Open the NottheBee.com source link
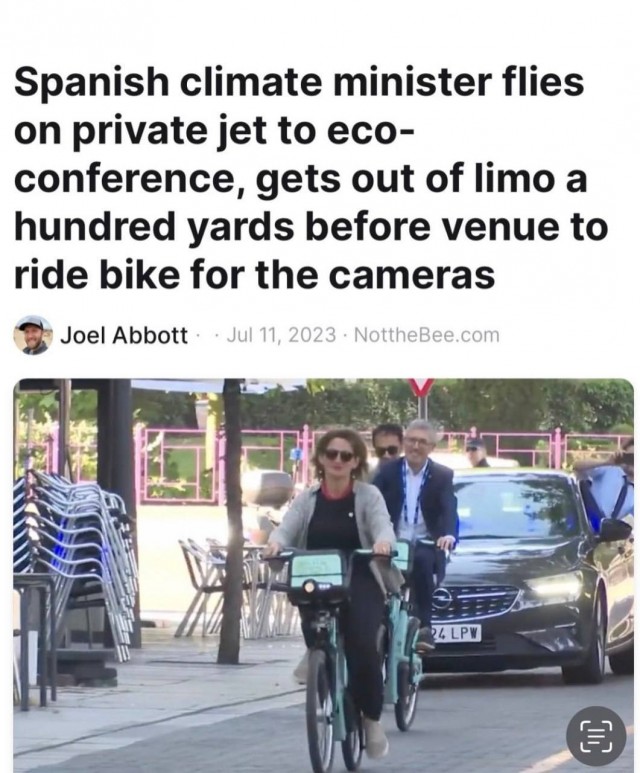 pos(427,335)
